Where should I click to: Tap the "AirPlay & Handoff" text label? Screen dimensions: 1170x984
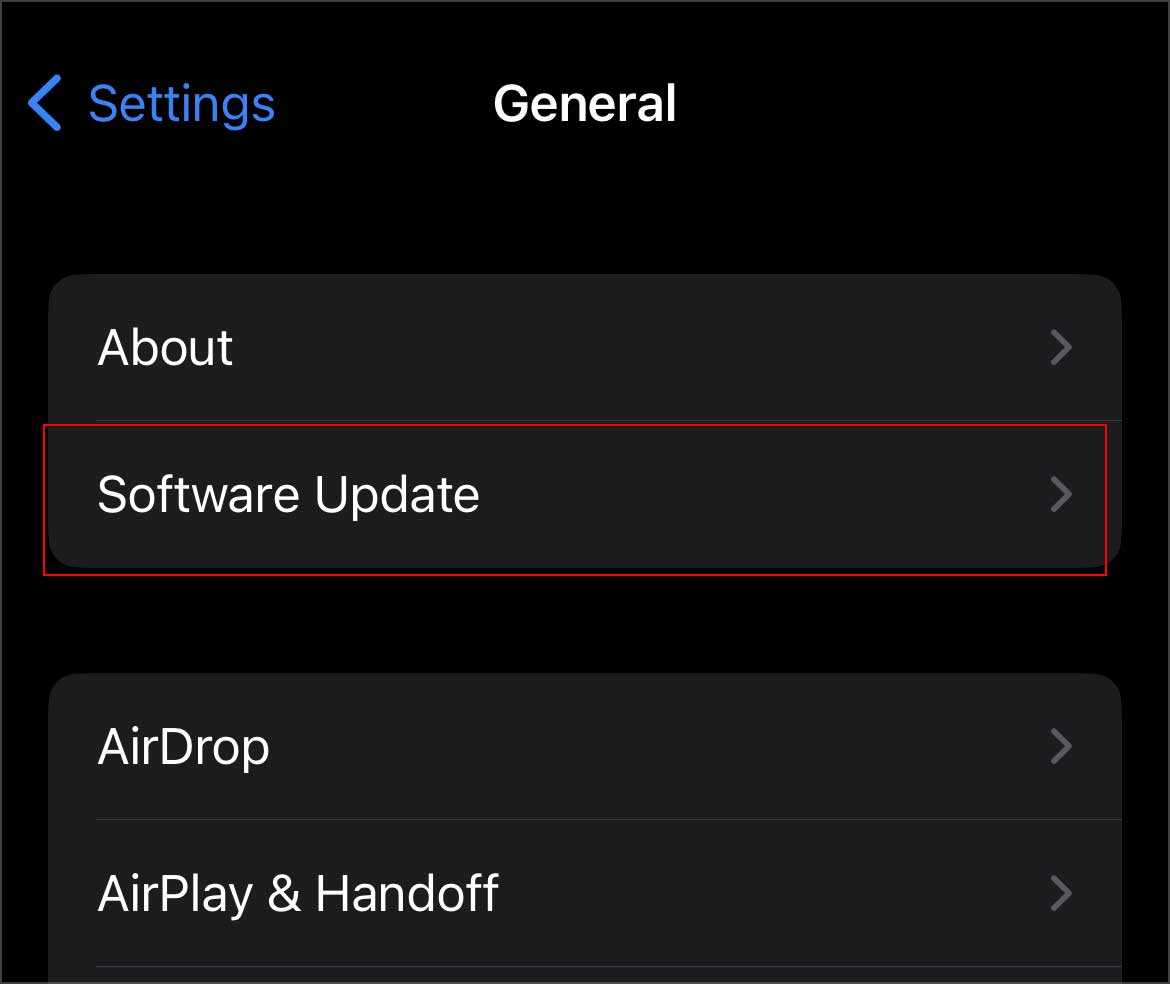click(298, 893)
